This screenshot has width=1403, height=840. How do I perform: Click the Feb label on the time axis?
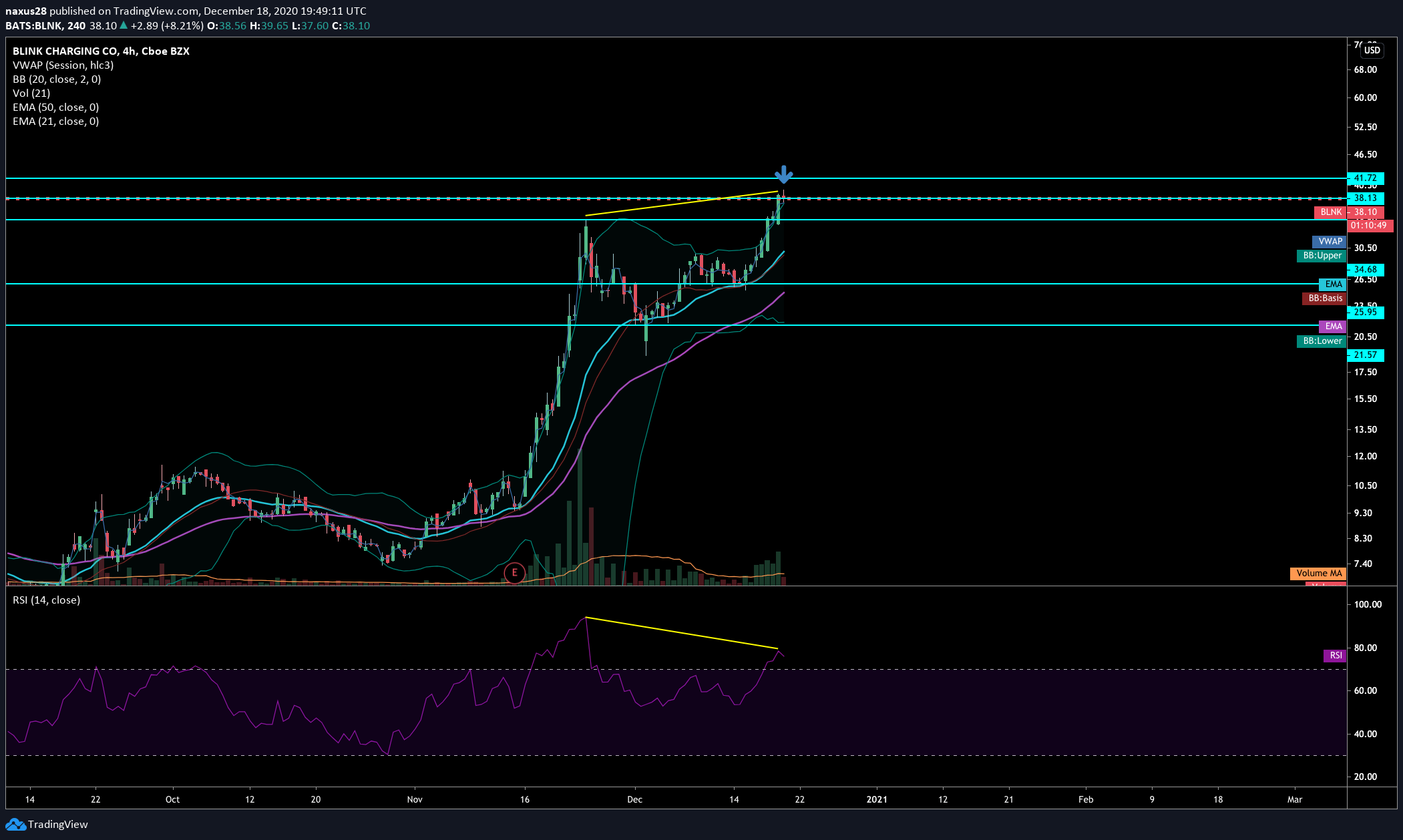click(1086, 799)
